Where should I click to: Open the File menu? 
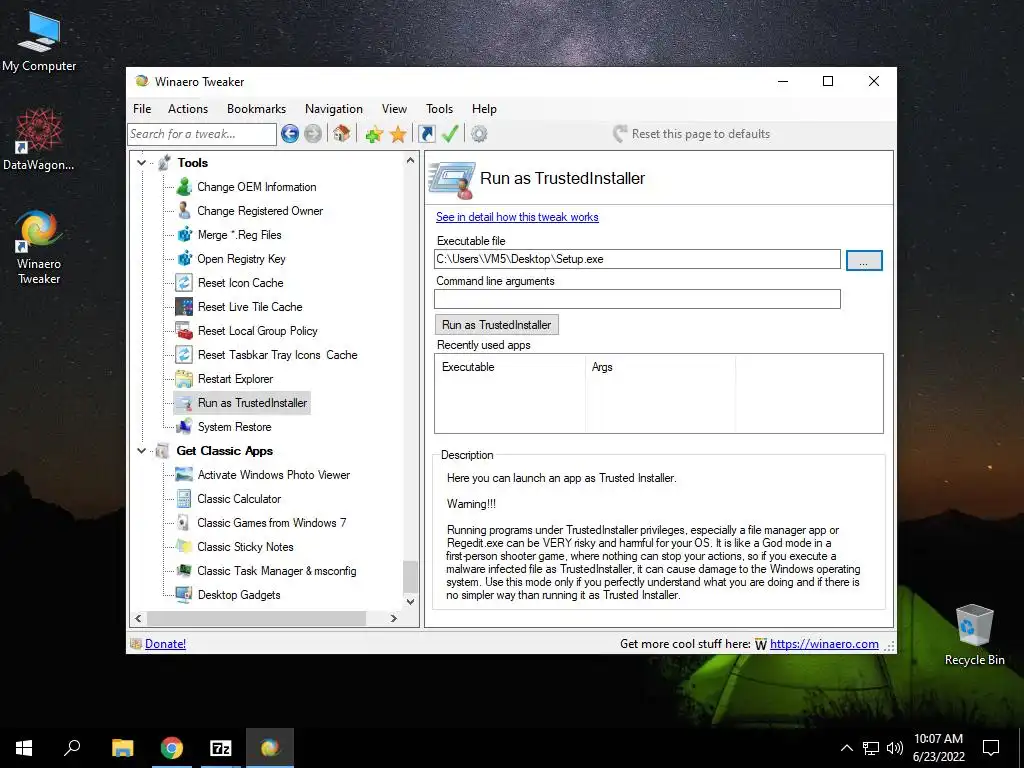point(142,109)
